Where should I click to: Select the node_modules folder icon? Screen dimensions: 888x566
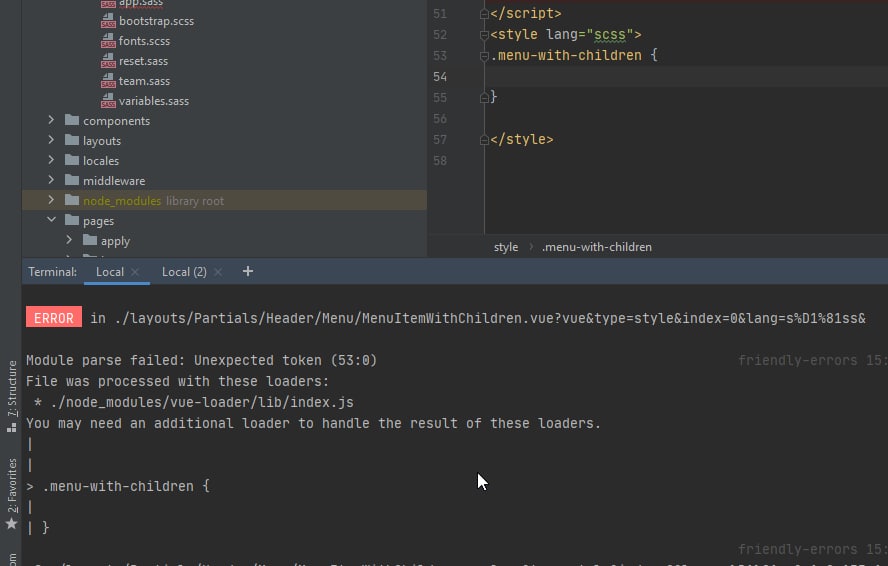[72, 200]
